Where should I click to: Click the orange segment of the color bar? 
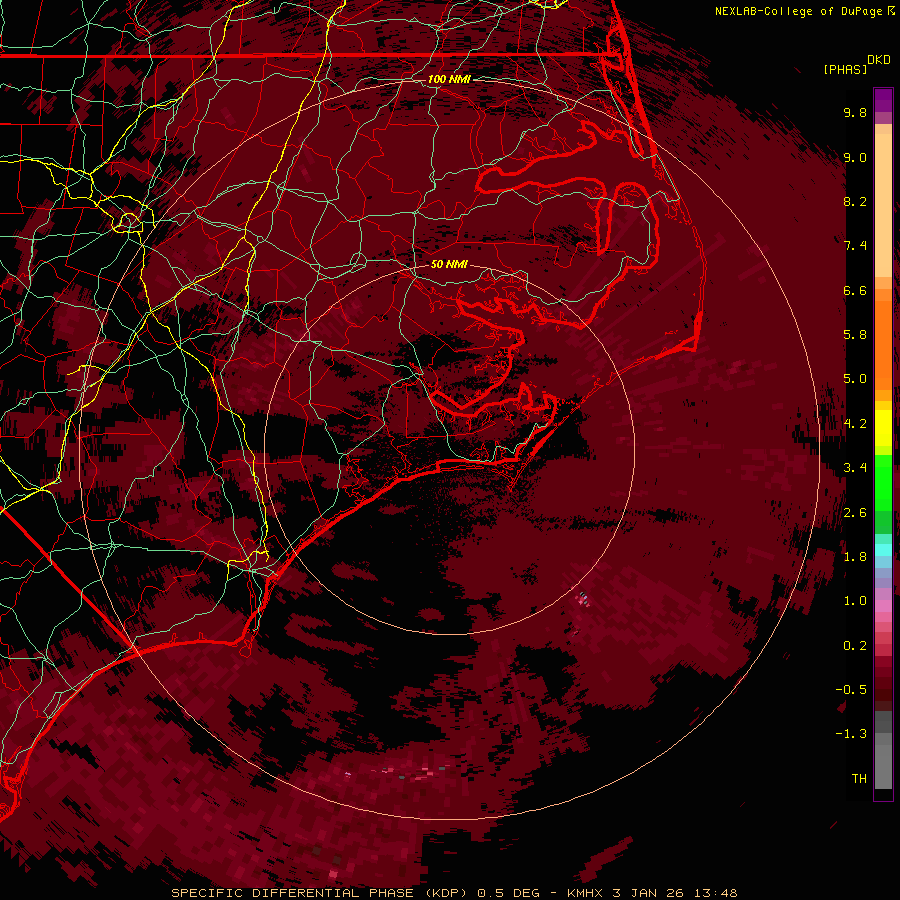[883, 339]
